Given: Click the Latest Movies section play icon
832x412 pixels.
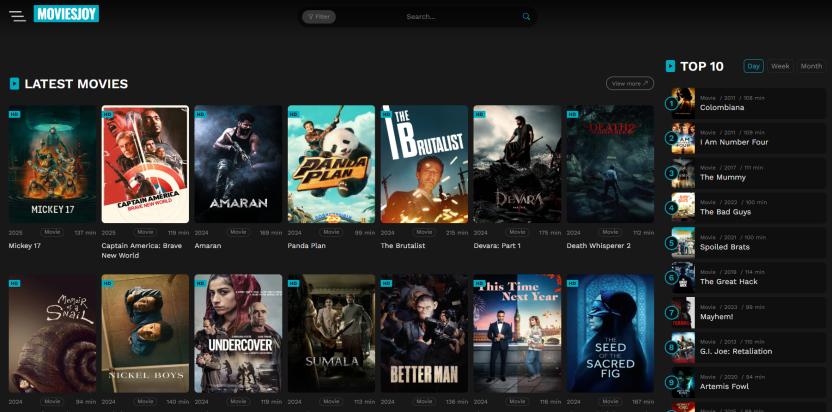Looking at the screenshot, I should (14, 84).
